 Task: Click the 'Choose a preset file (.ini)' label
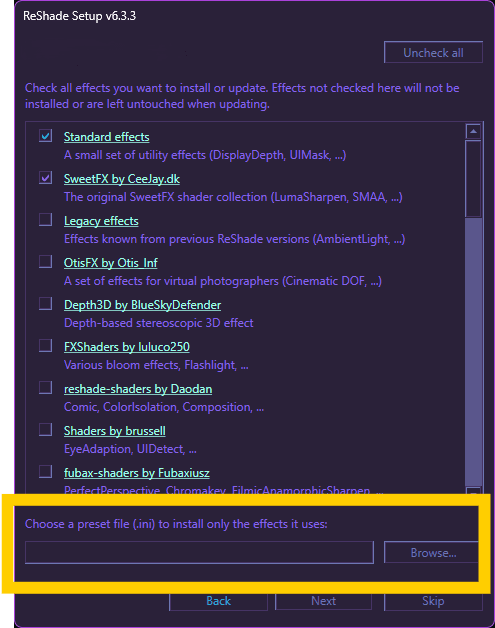pos(176,524)
